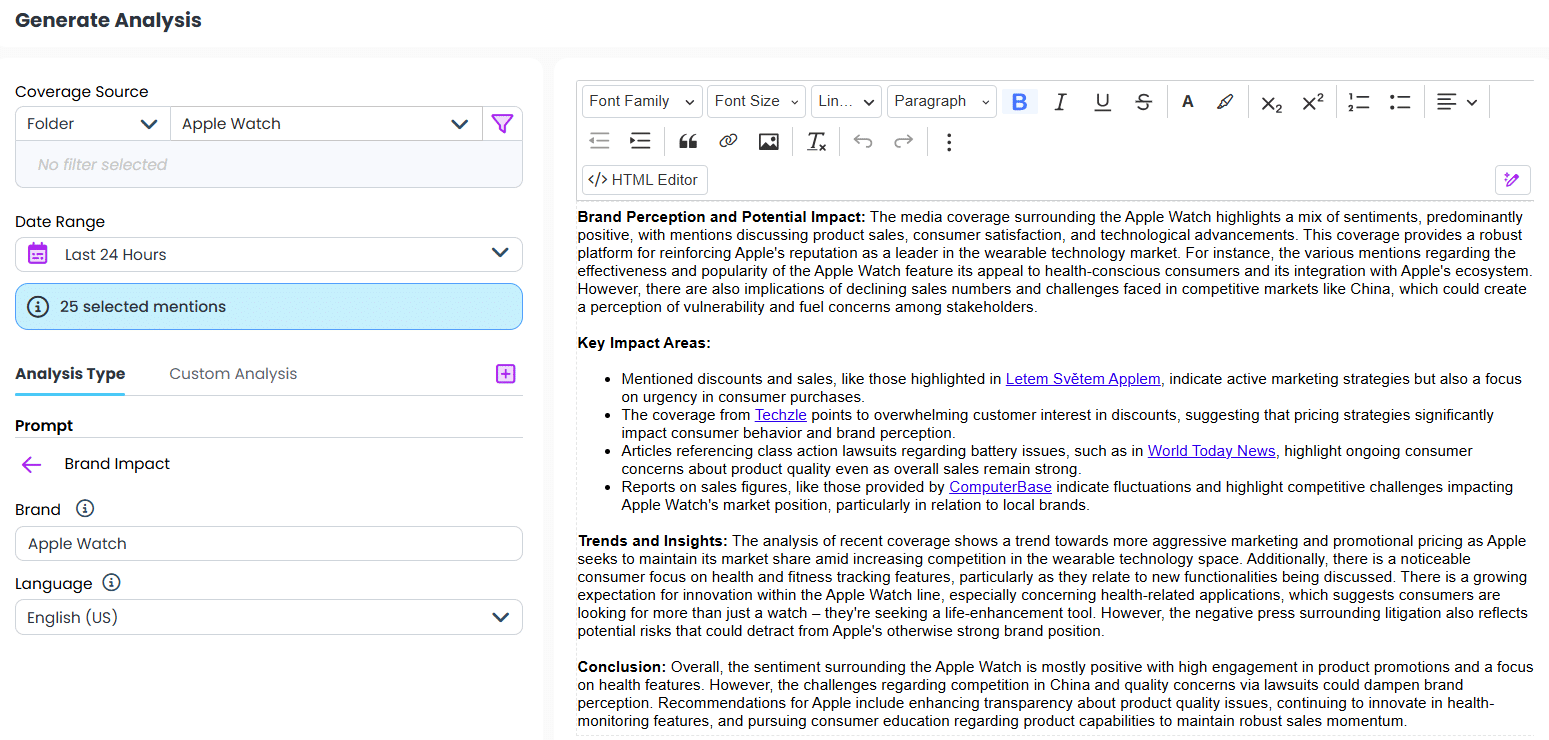Toggle italic formatting
1549x740 pixels.
tap(1061, 102)
